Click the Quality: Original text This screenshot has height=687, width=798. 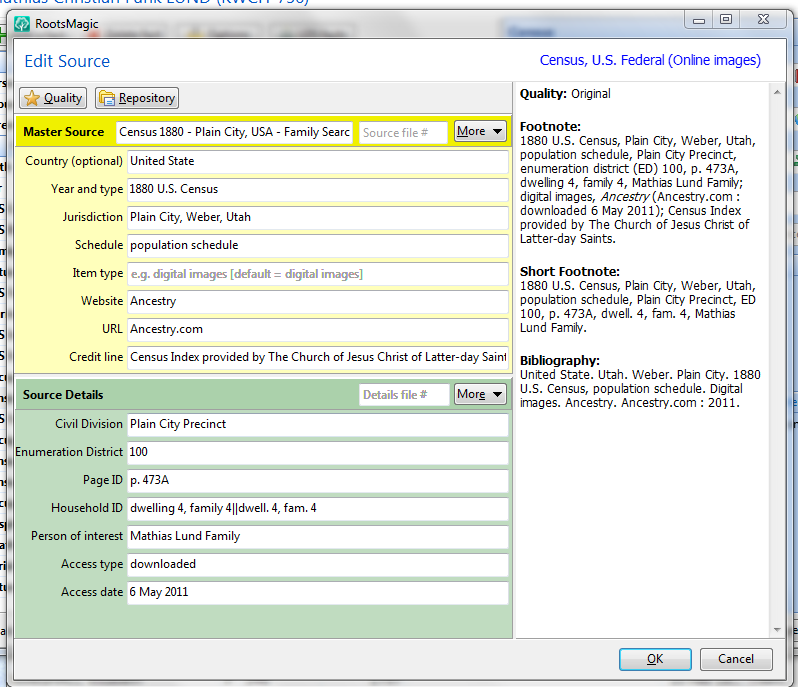[x=565, y=94]
